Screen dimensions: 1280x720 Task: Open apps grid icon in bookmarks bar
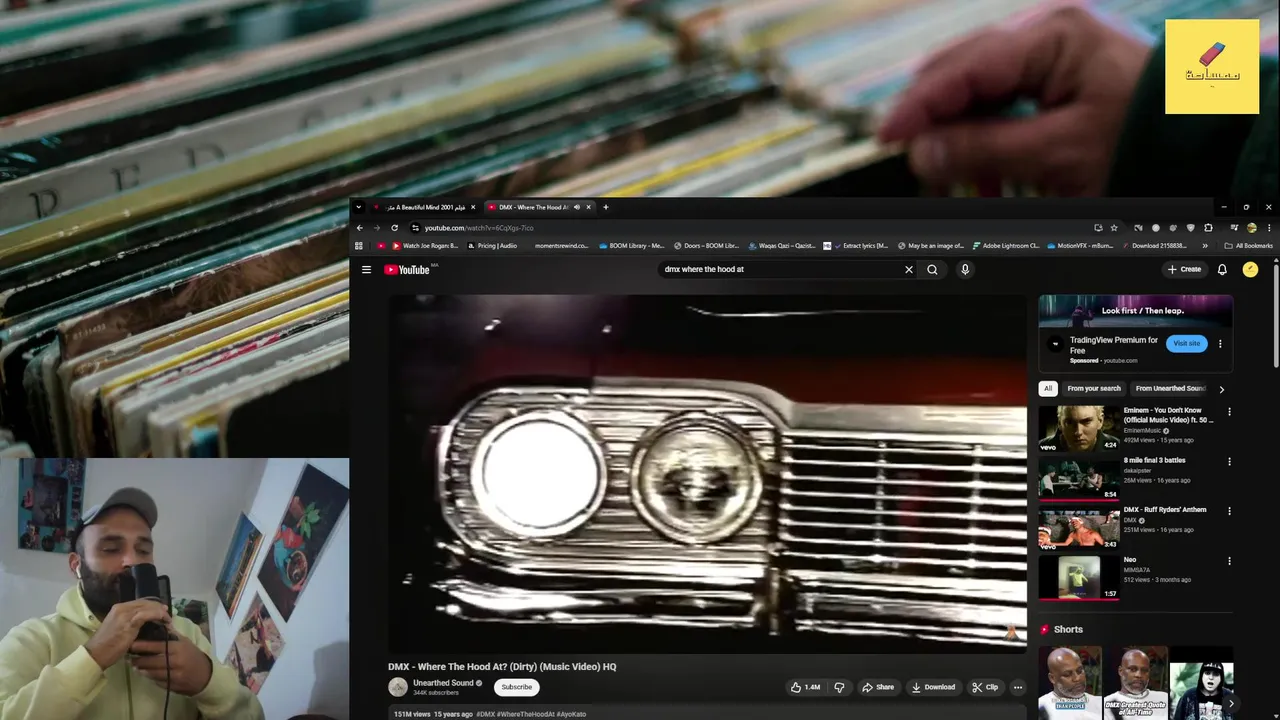(x=359, y=245)
